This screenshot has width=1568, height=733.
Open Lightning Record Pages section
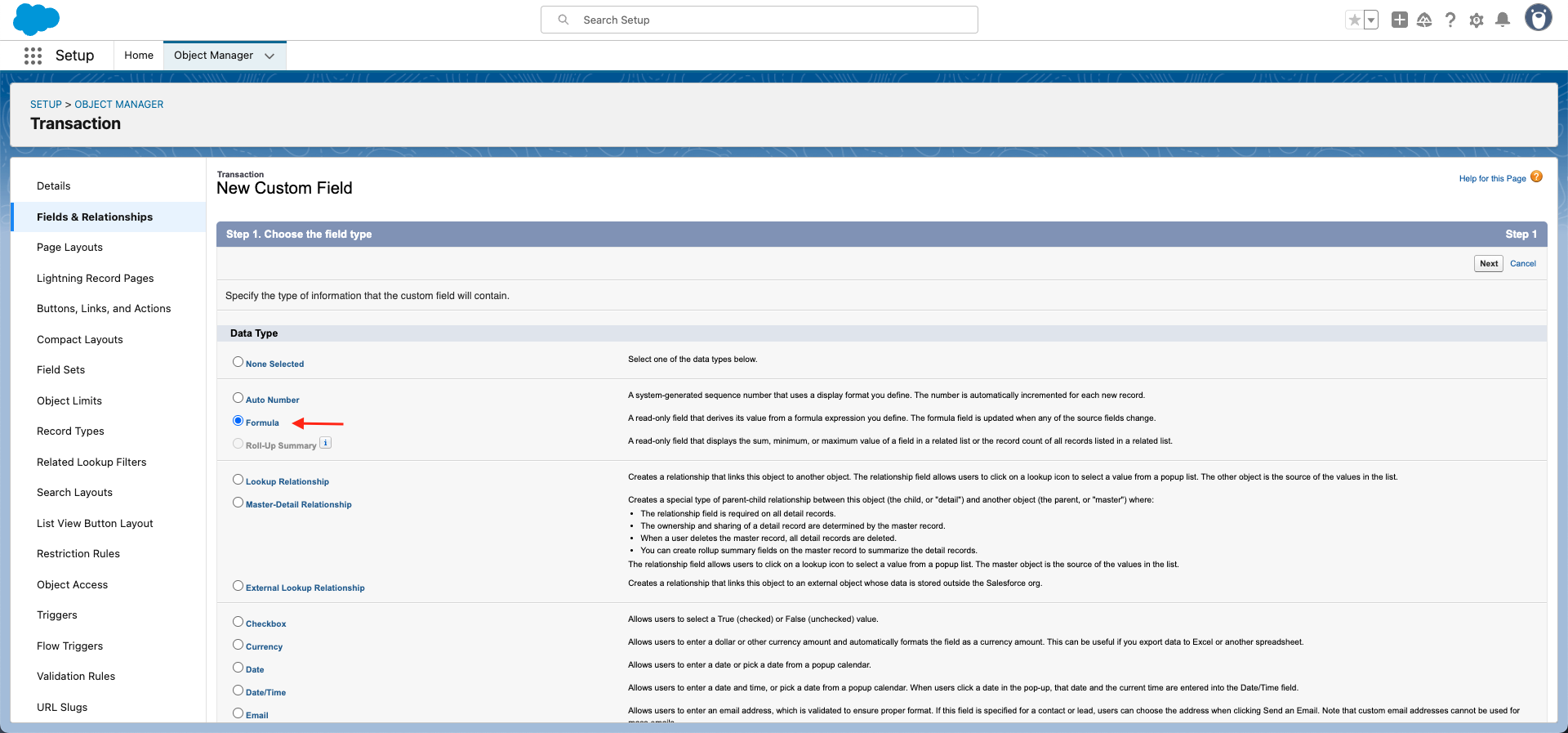click(x=95, y=278)
